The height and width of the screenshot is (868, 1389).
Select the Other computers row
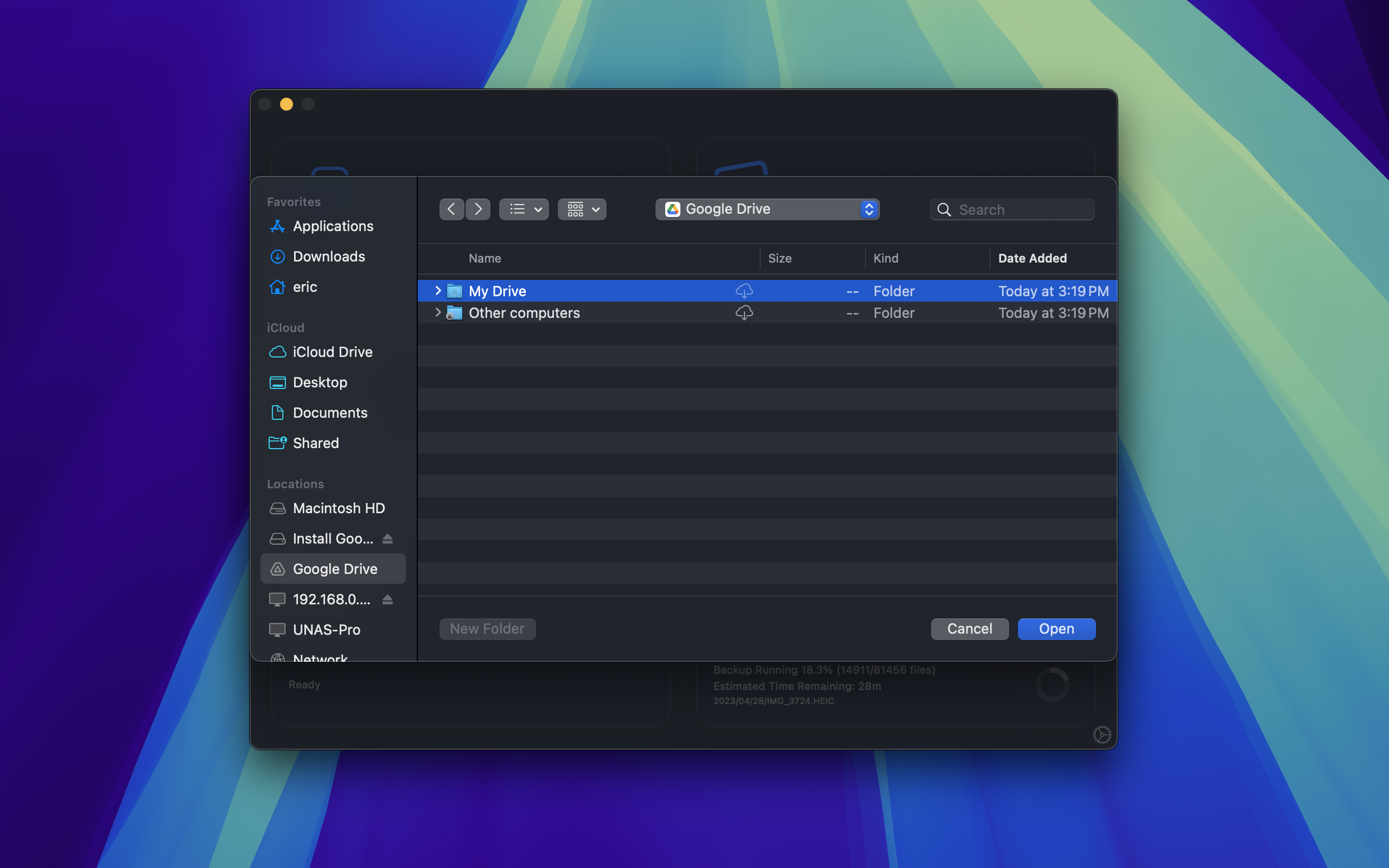pyautogui.click(x=767, y=313)
